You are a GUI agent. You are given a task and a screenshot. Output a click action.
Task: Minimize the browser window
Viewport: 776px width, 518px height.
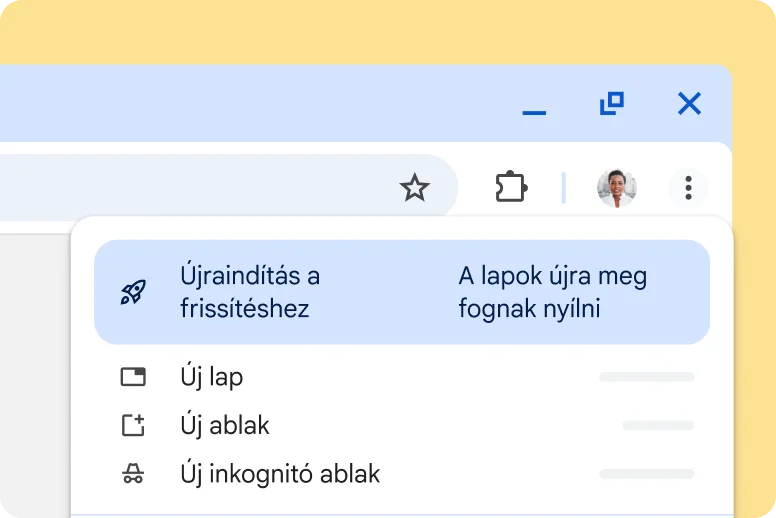coord(534,105)
